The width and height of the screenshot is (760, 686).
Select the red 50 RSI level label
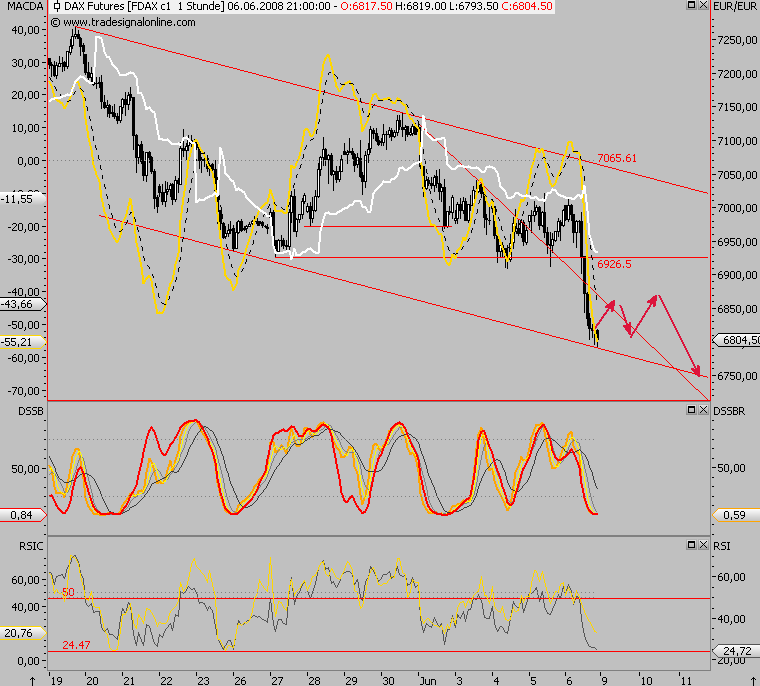coord(68,592)
